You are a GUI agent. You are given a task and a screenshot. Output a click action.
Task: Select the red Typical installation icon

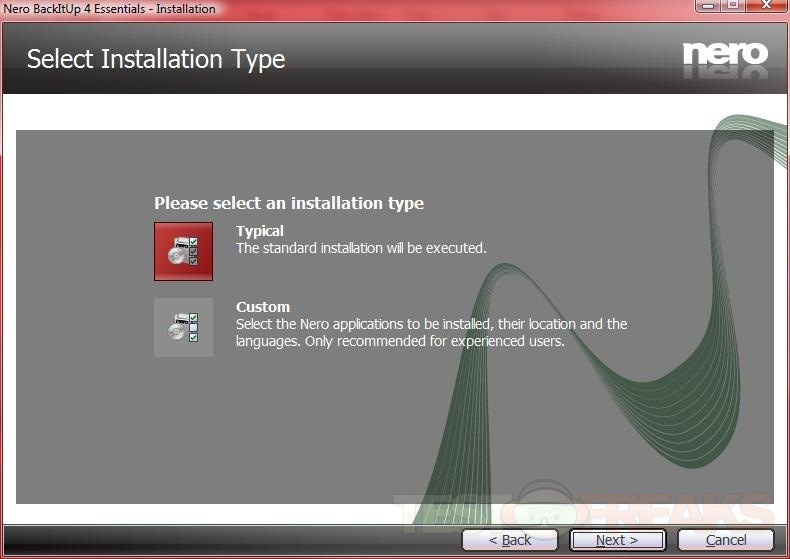(x=183, y=251)
